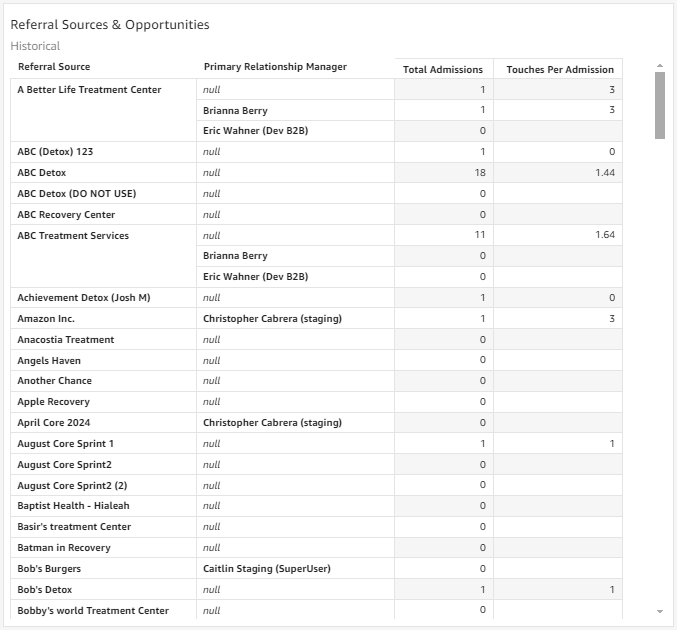
Task: Sort by the Referral Source column header
Action: (54, 67)
